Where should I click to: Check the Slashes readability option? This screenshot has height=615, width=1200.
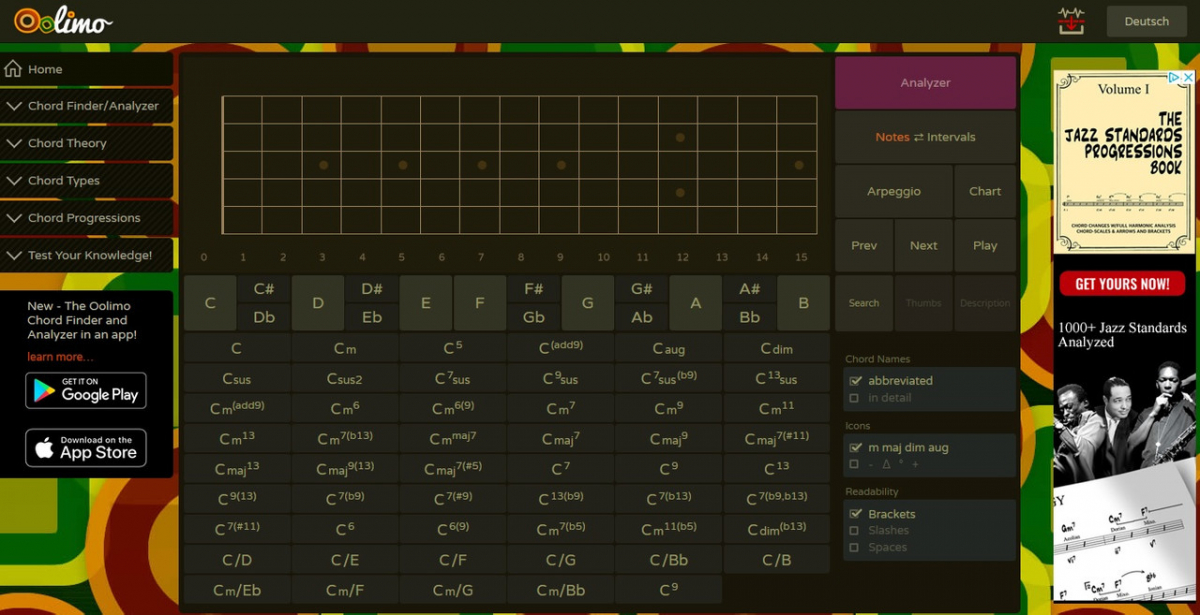click(854, 531)
